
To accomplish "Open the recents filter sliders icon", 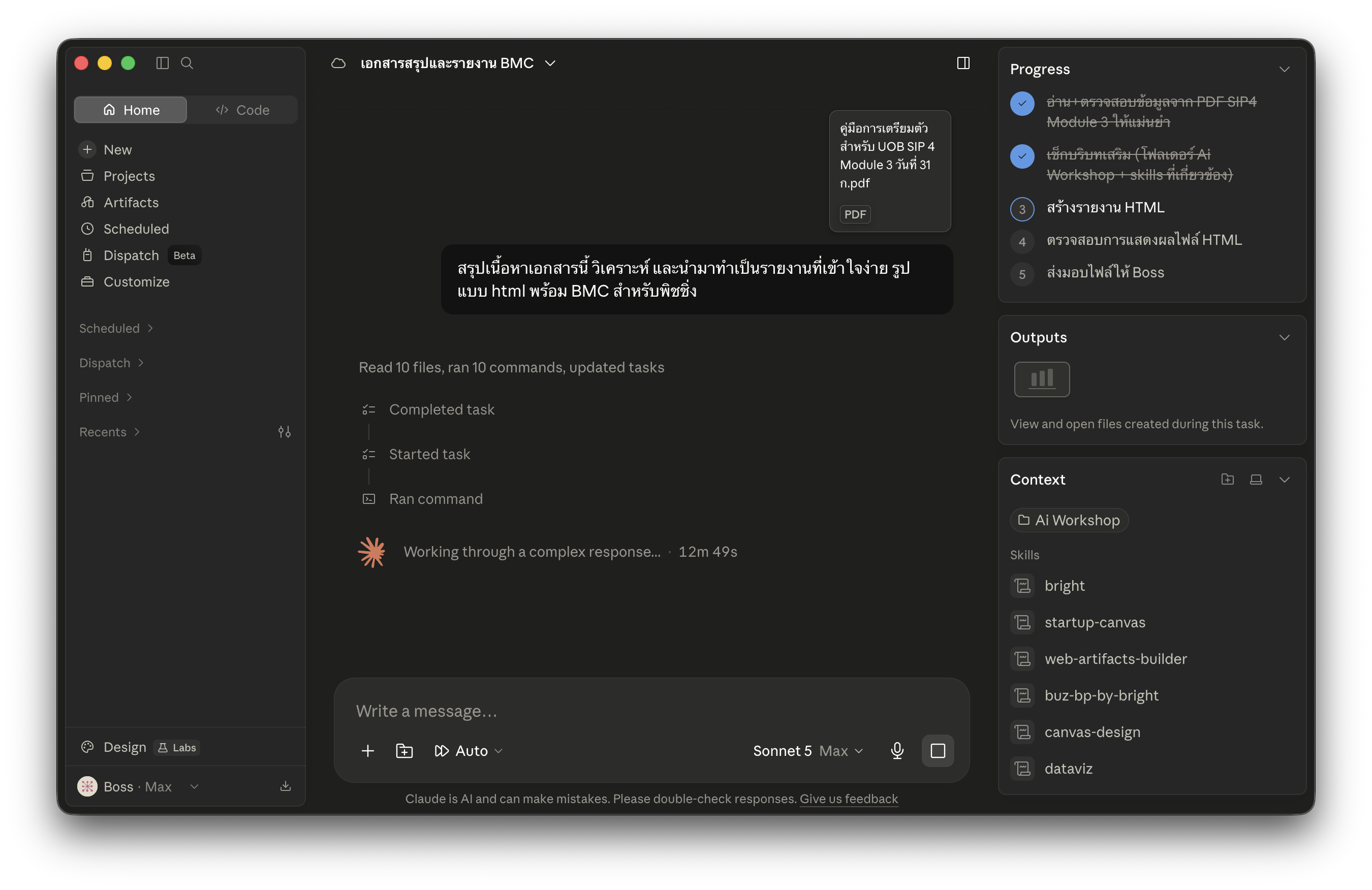I will click(284, 432).
